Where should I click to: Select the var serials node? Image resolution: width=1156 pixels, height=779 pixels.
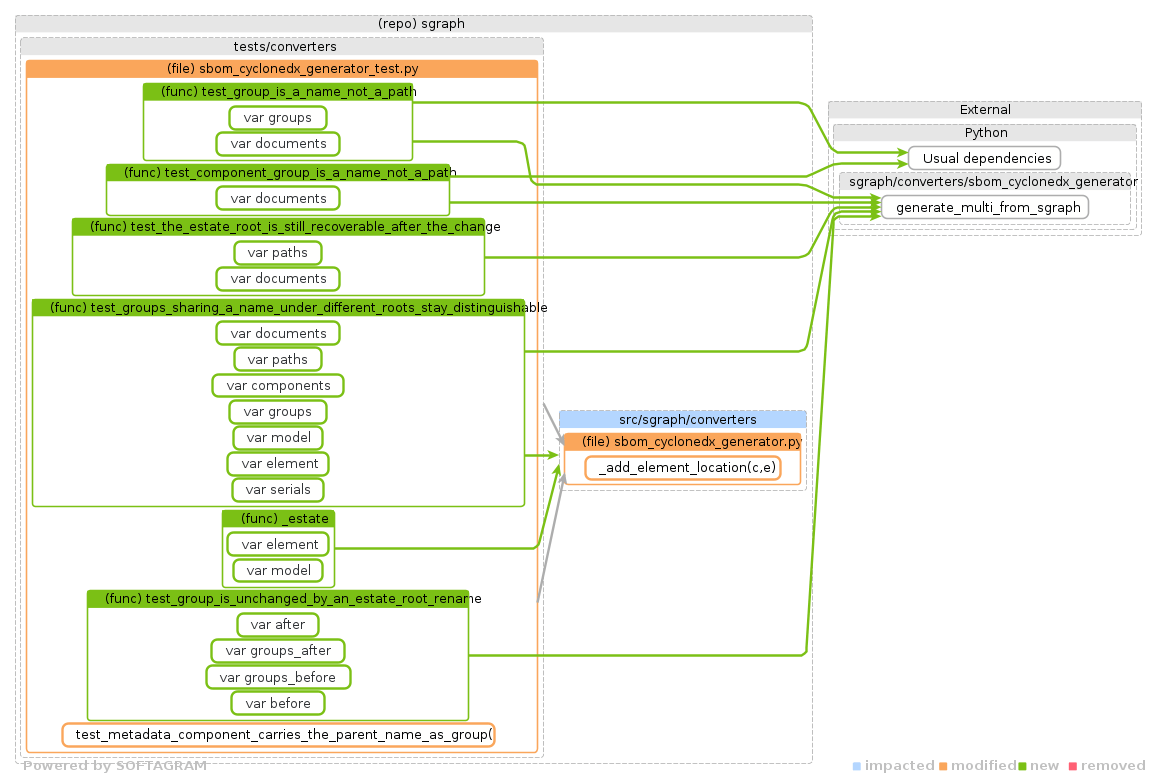click(278, 489)
